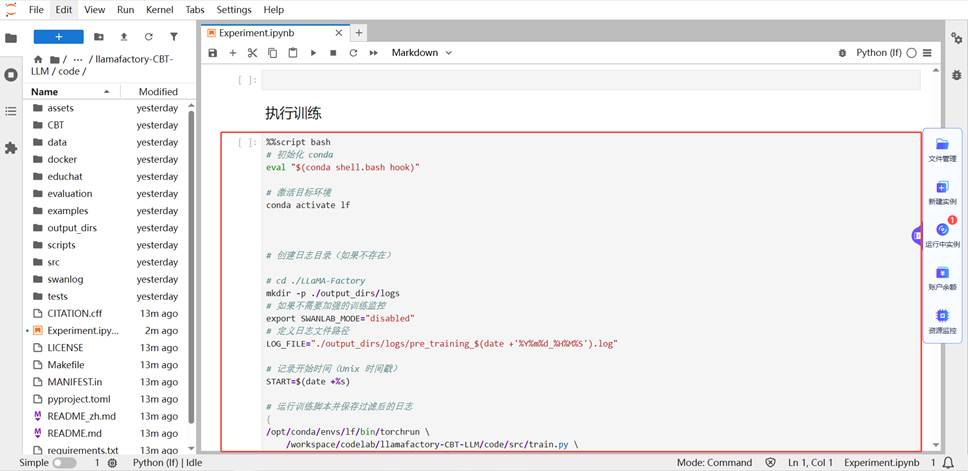
Task: Open the notebook toolbar hamburger menu
Action: click(927, 53)
